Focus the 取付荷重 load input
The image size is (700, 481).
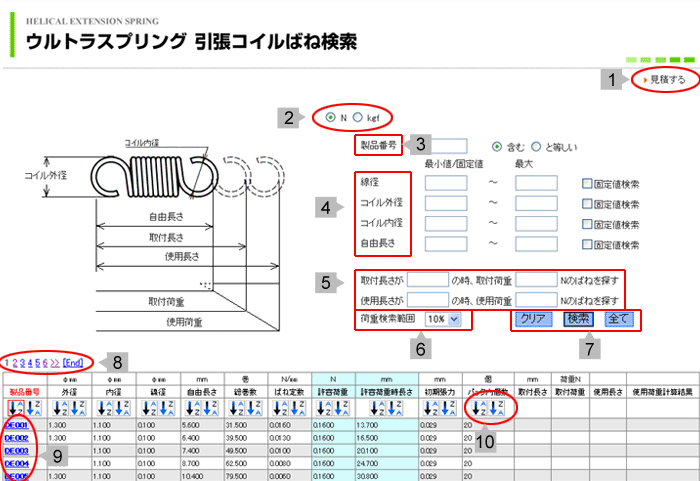[536, 280]
